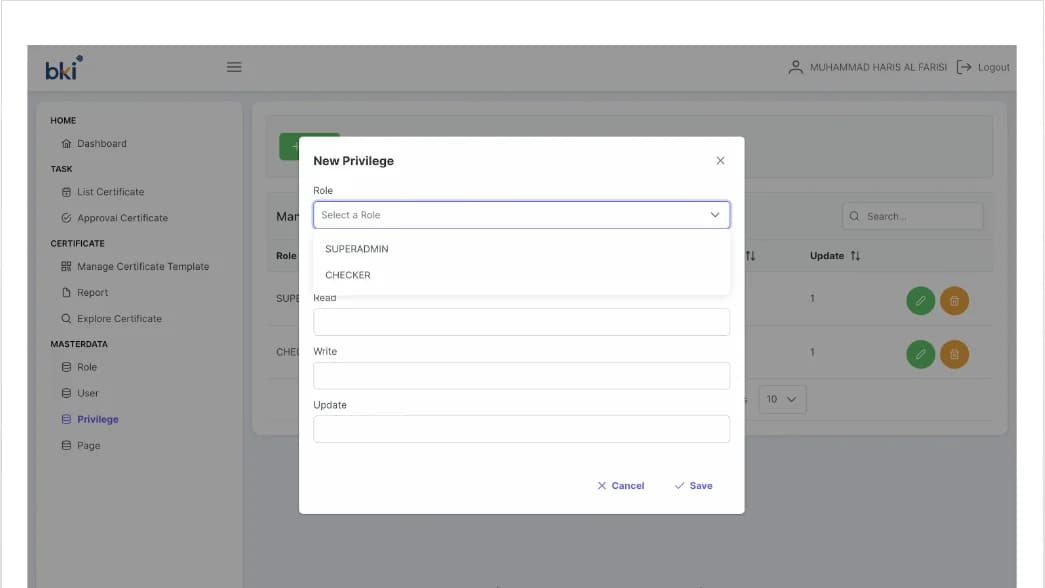Close the New Privilege dialog
Image resolution: width=1045 pixels, height=588 pixels.
pos(720,161)
